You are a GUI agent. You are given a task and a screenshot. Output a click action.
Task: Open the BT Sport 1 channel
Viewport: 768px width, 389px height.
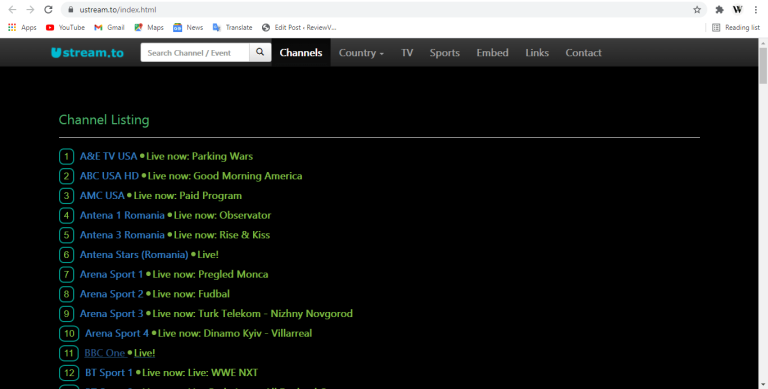[109, 373]
